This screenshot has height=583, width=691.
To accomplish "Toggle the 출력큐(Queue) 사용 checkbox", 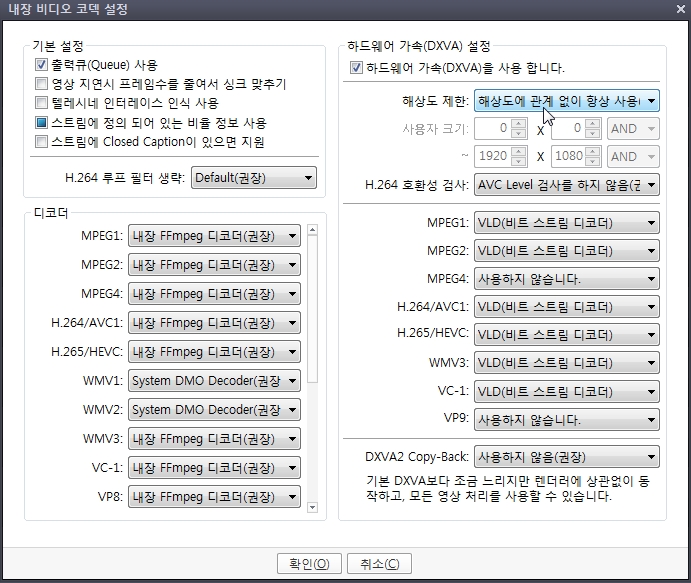I will pyautogui.click(x=41, y=65).
